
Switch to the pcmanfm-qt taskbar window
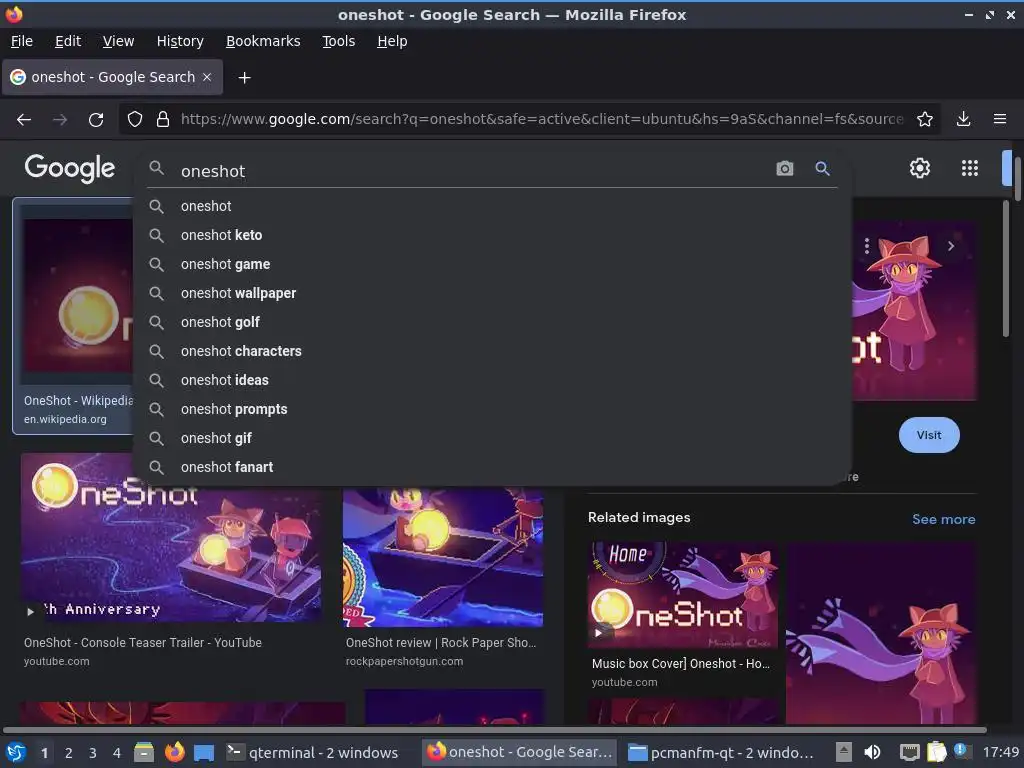721,752
